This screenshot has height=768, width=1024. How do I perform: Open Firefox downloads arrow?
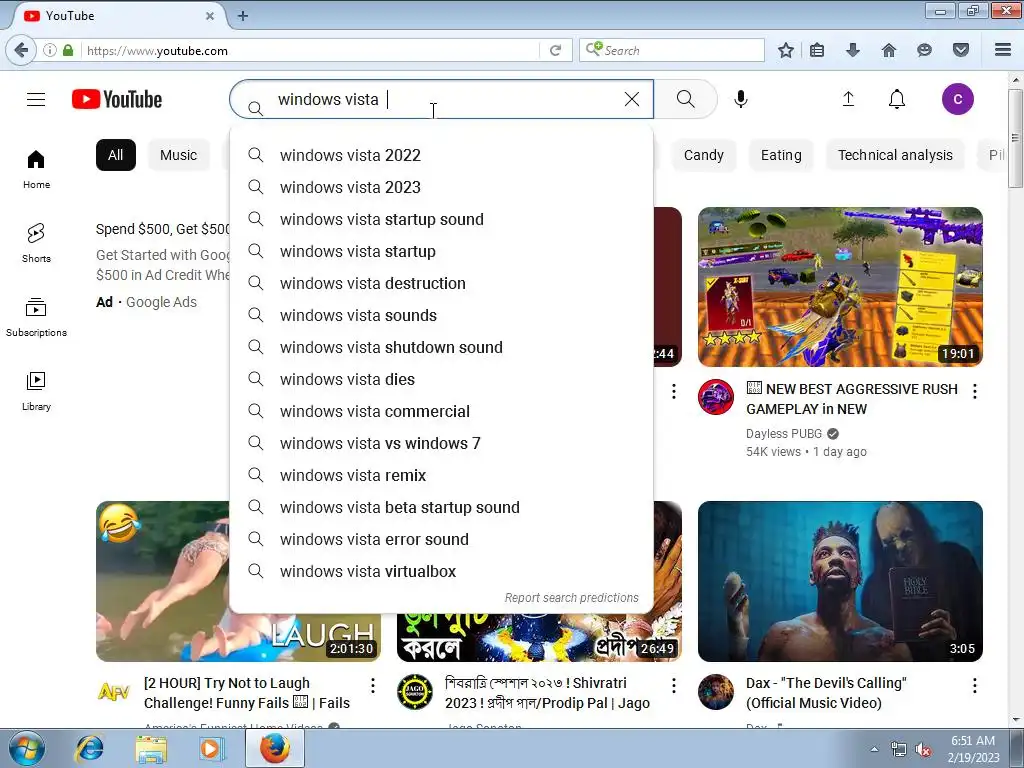(853, 50)
